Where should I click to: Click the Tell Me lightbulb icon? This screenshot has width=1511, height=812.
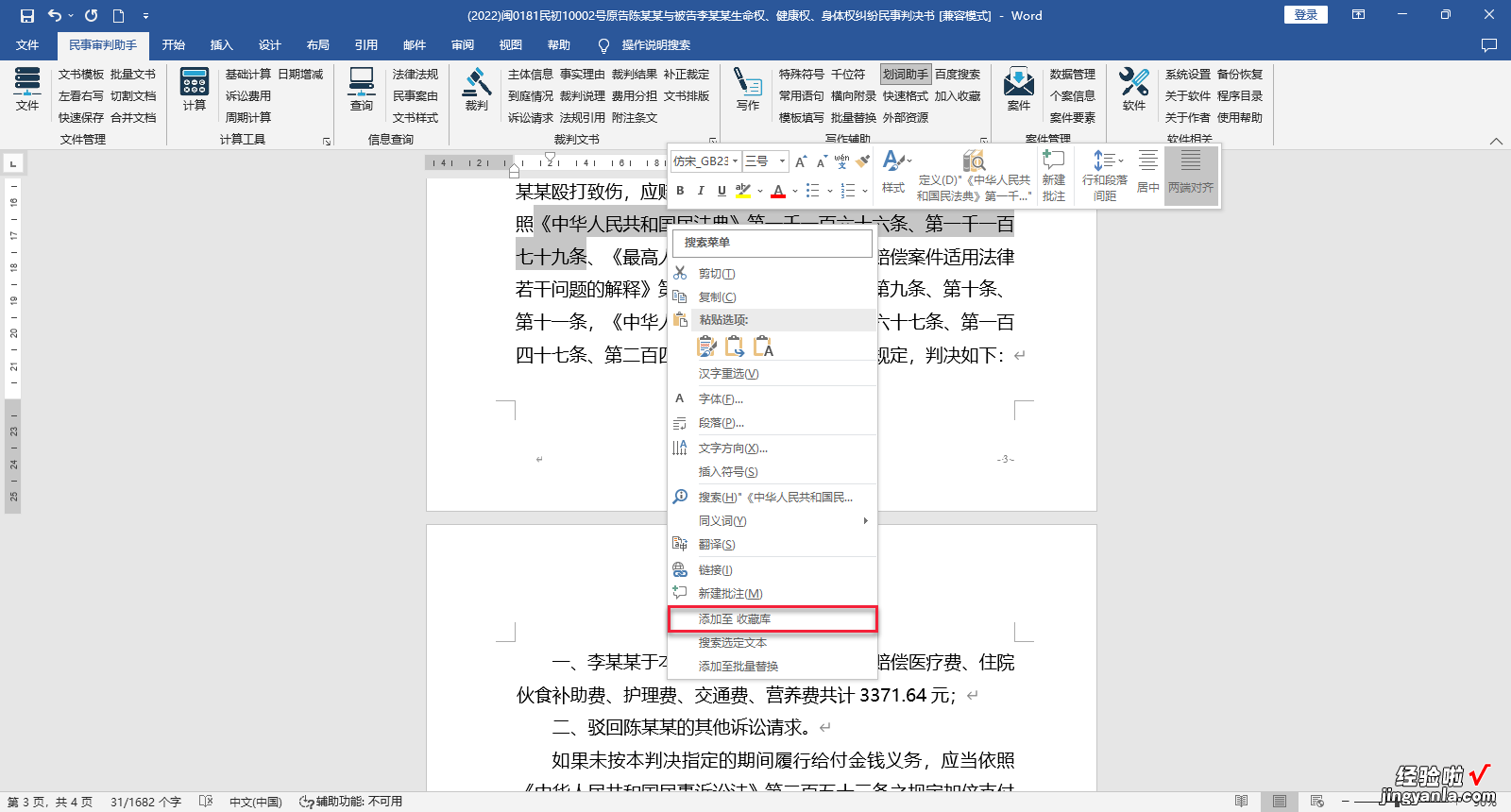click(604, 45)
